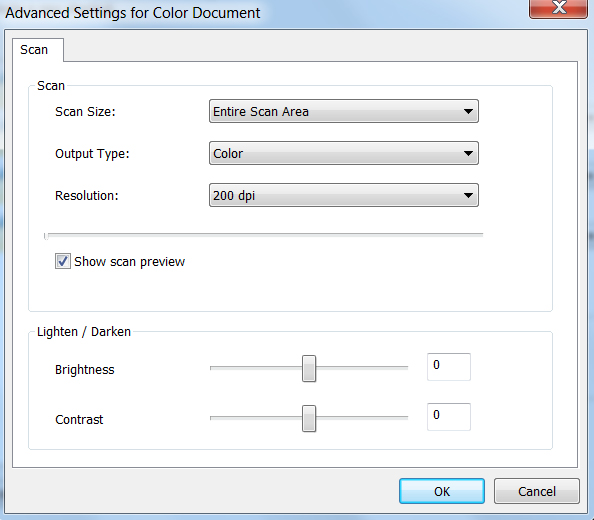The image size is (594, 520).
Task: Click the Brightness value input field
Action: 449,367
